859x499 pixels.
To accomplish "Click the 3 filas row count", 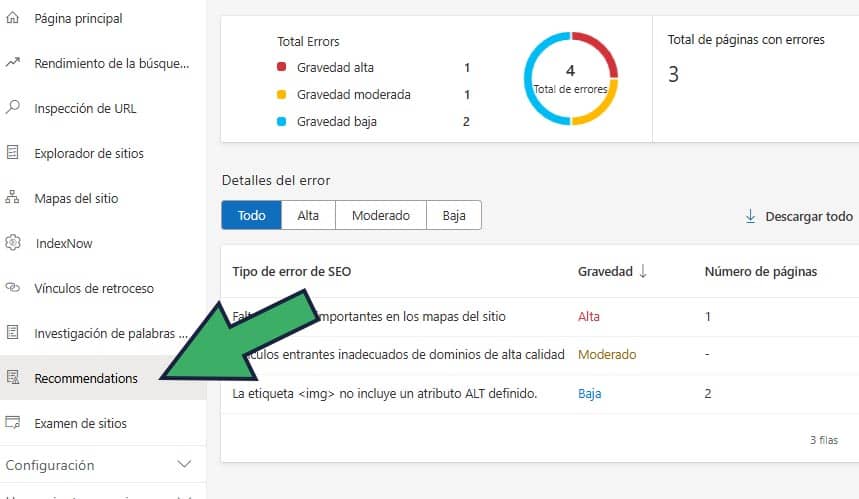I will pyautogui.click(x=824, y=440).
